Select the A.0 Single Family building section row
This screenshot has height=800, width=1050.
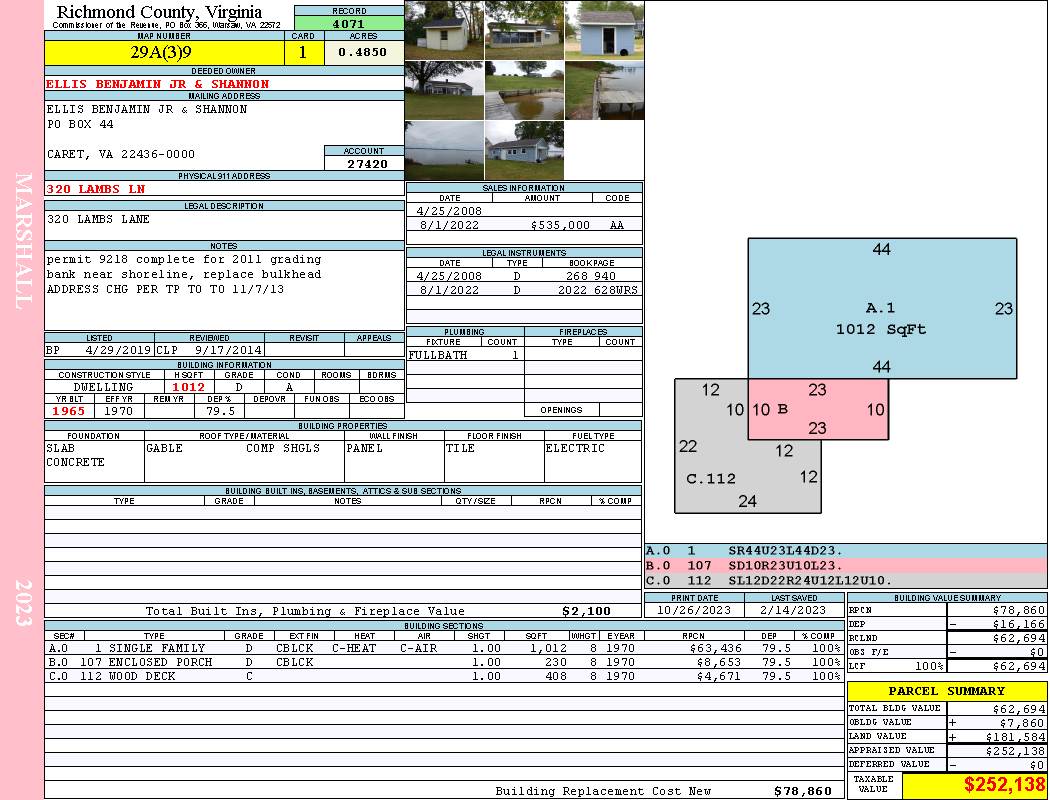point(444,648)
